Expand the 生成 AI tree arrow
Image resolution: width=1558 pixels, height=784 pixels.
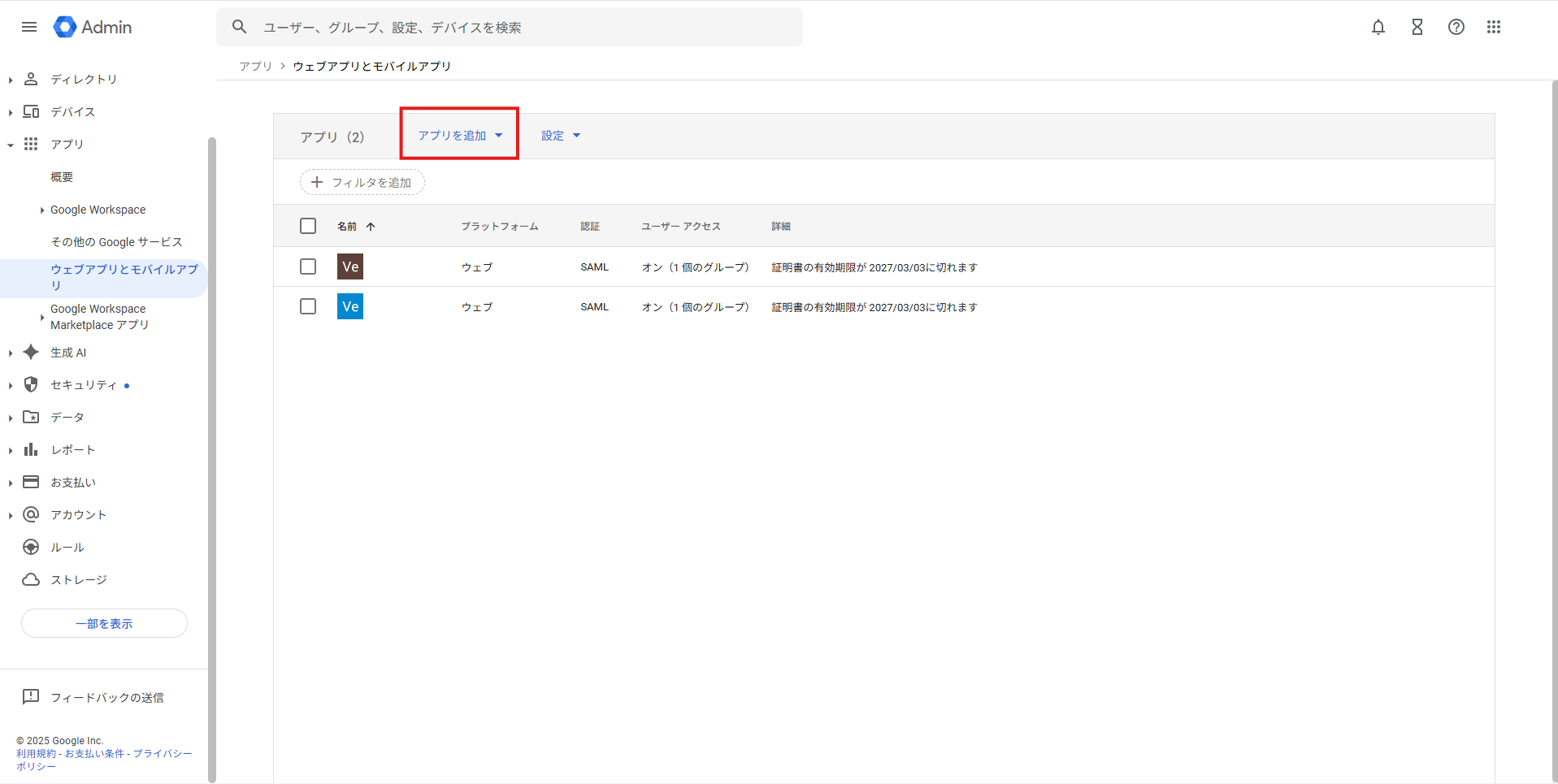11,353
